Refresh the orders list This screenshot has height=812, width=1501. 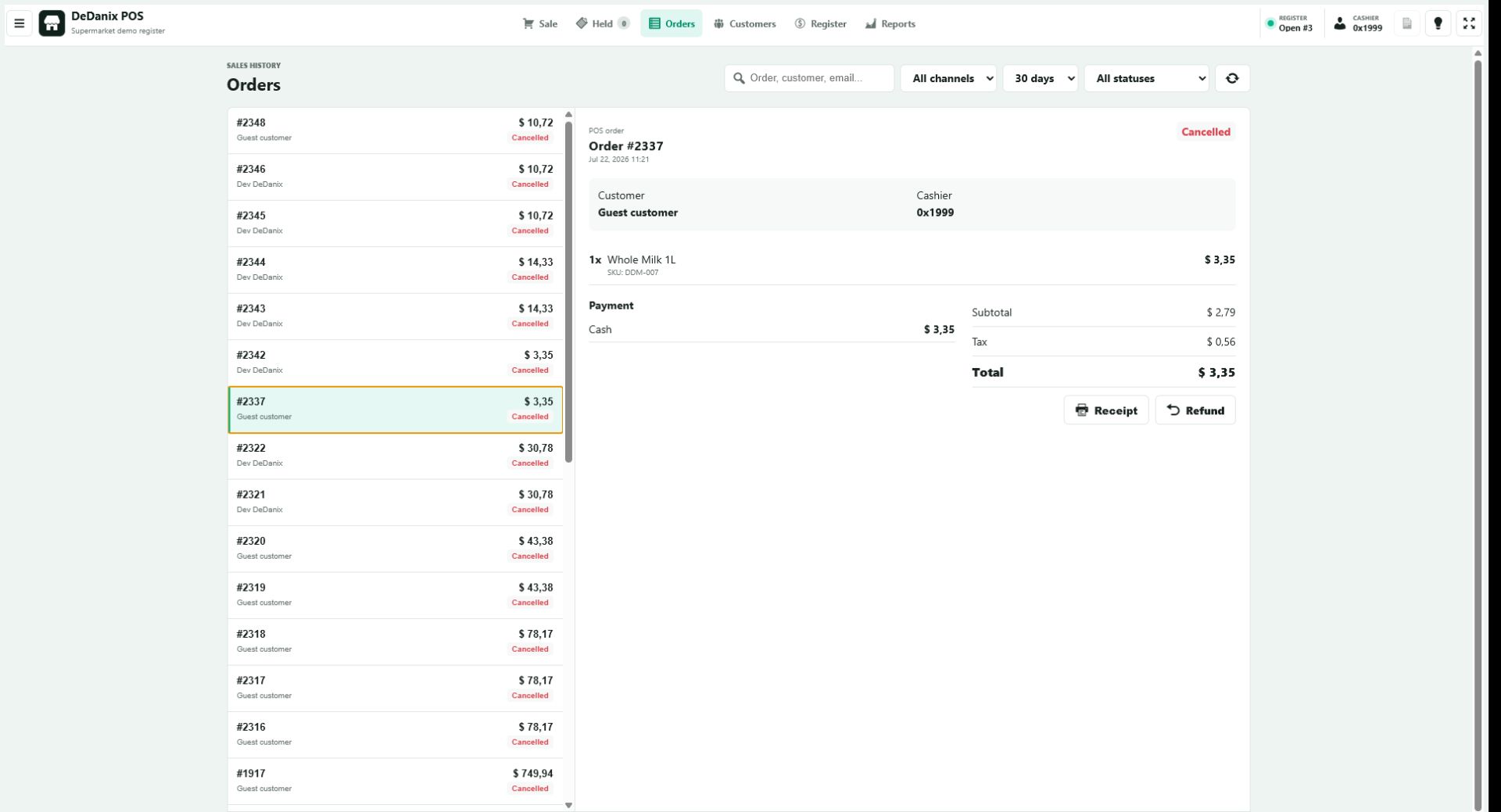(x=1233, y=78)
